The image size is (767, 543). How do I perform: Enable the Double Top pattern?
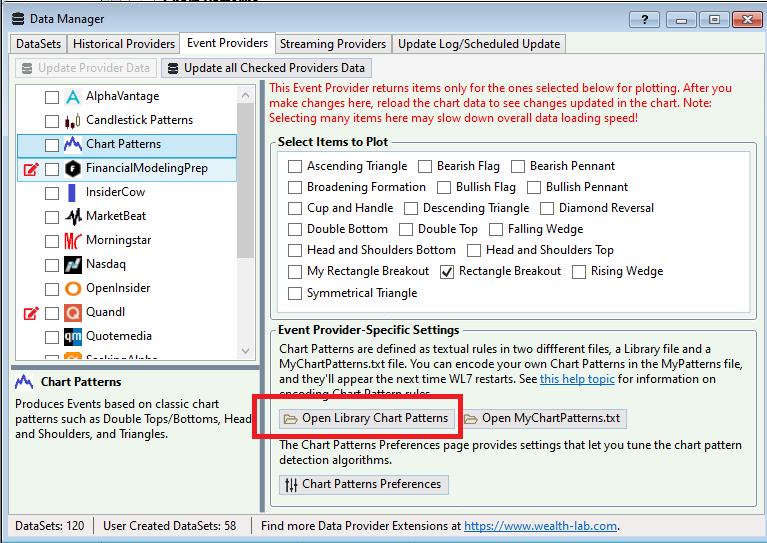406,229
